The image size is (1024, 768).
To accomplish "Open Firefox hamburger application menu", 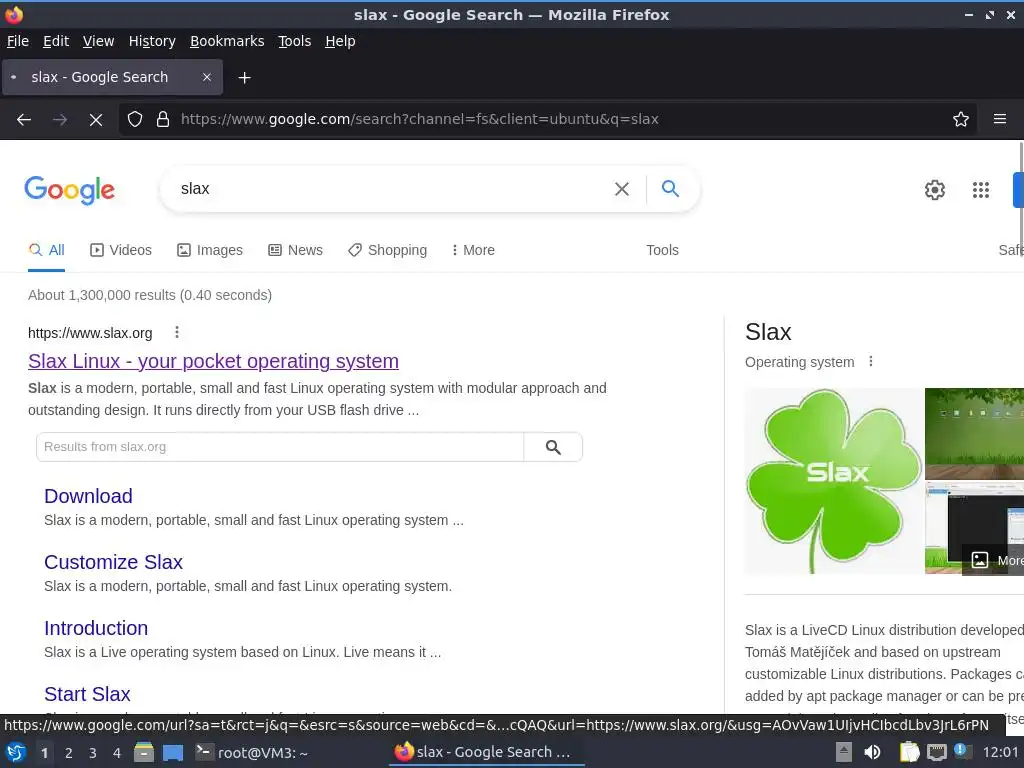I will click(x=1000, y=120).
